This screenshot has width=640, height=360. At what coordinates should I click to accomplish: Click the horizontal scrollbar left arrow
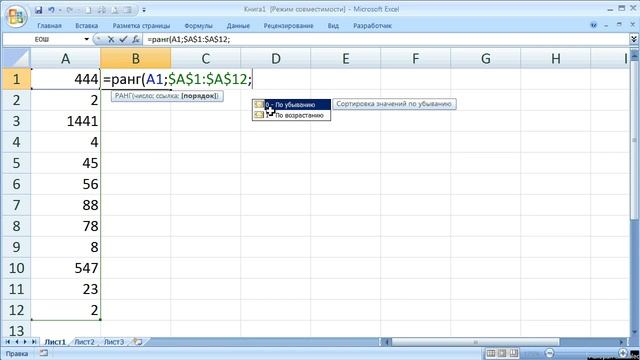click(386, 342)
